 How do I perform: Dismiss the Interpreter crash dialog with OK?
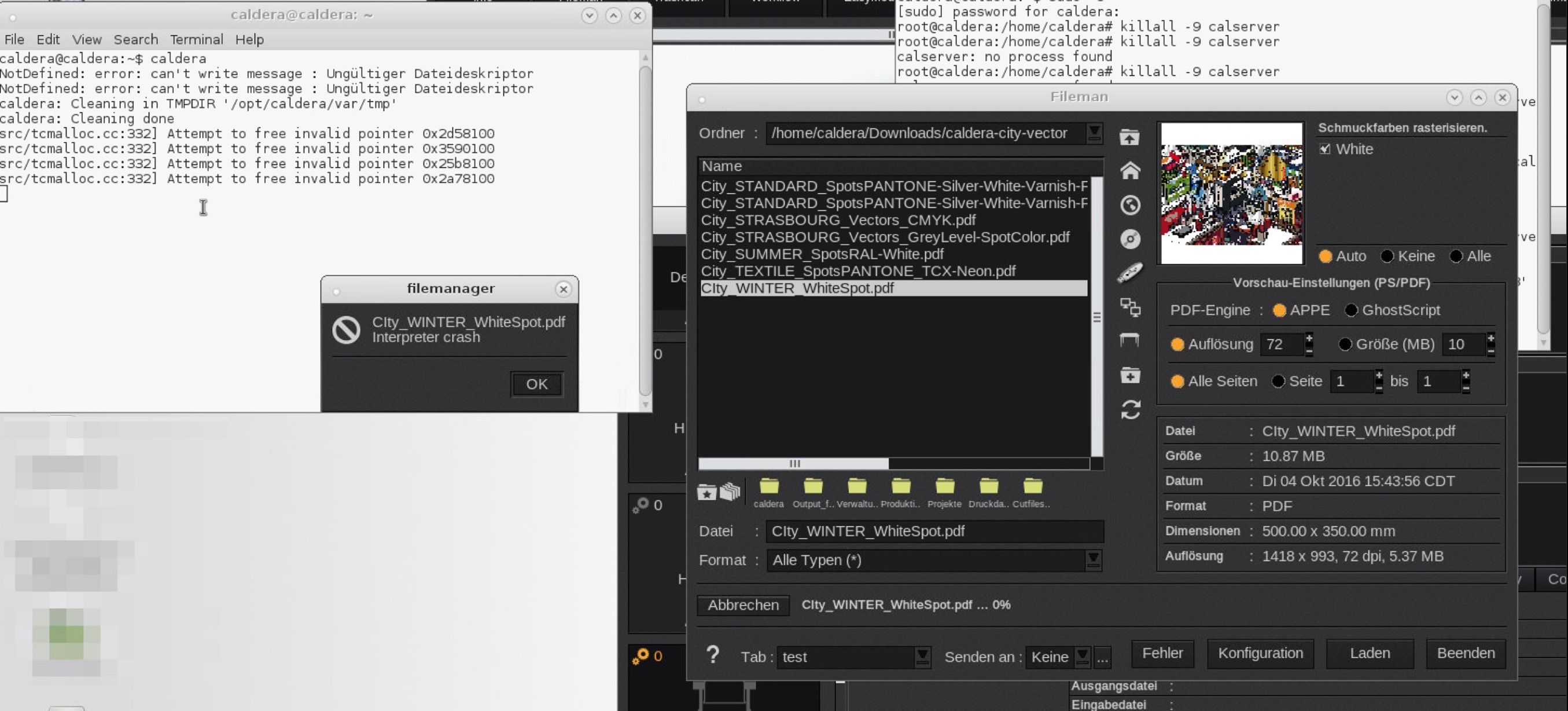536,384
